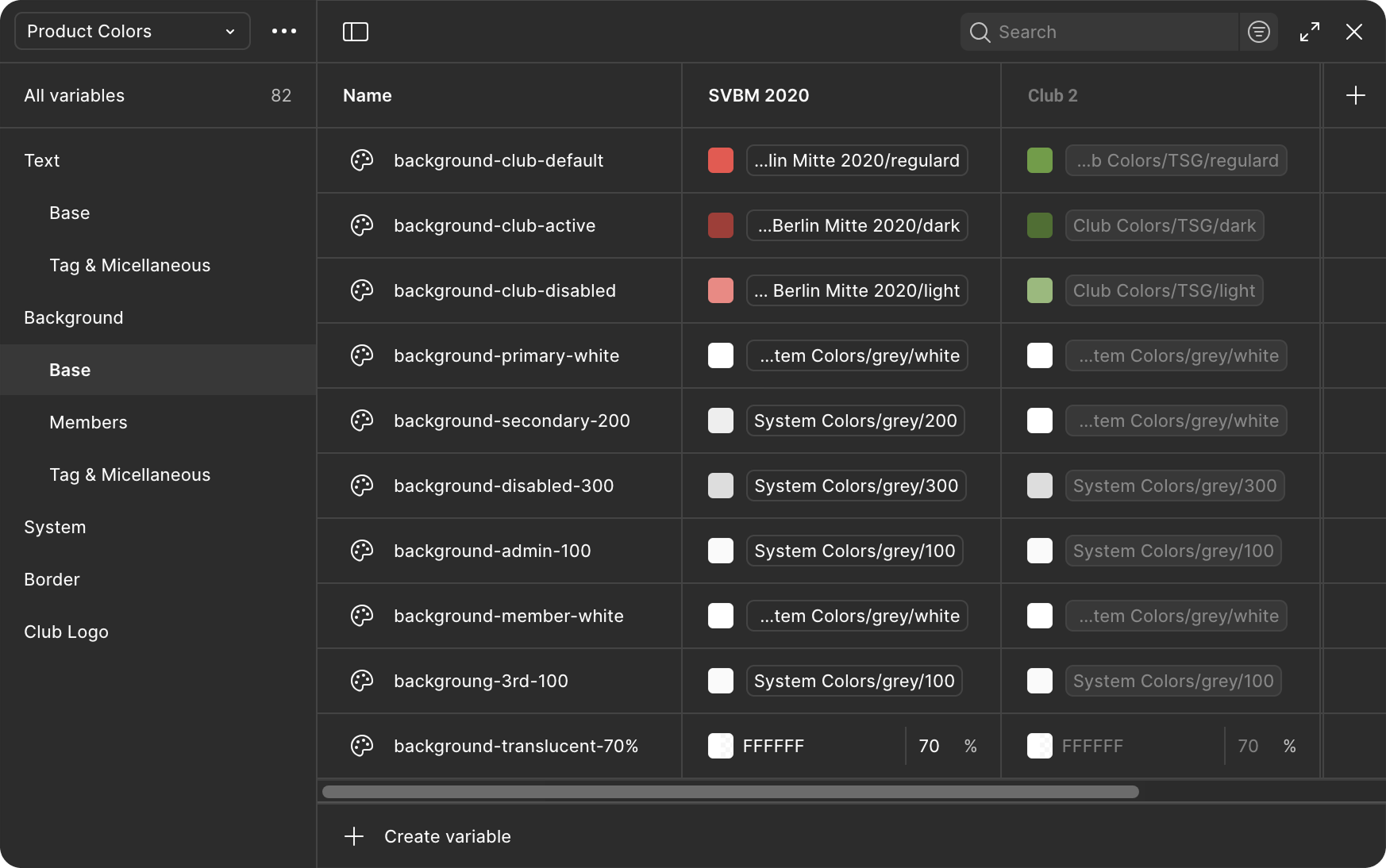Click palette icon for background-member-white

pos(362,616)
